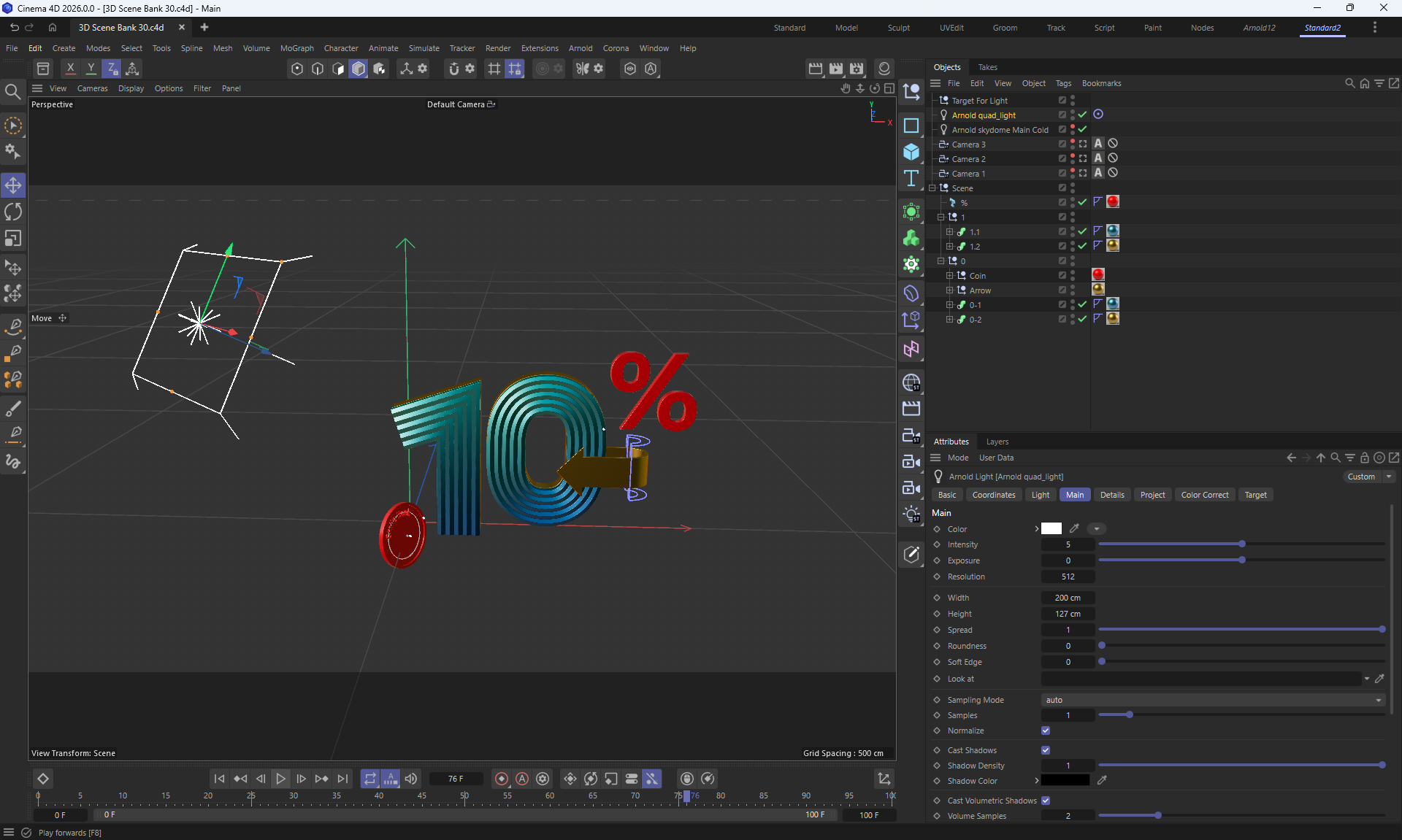Expand the Coin object in tree
The width and height of the screenshot is (1402, 840).
tap(949, 276)
